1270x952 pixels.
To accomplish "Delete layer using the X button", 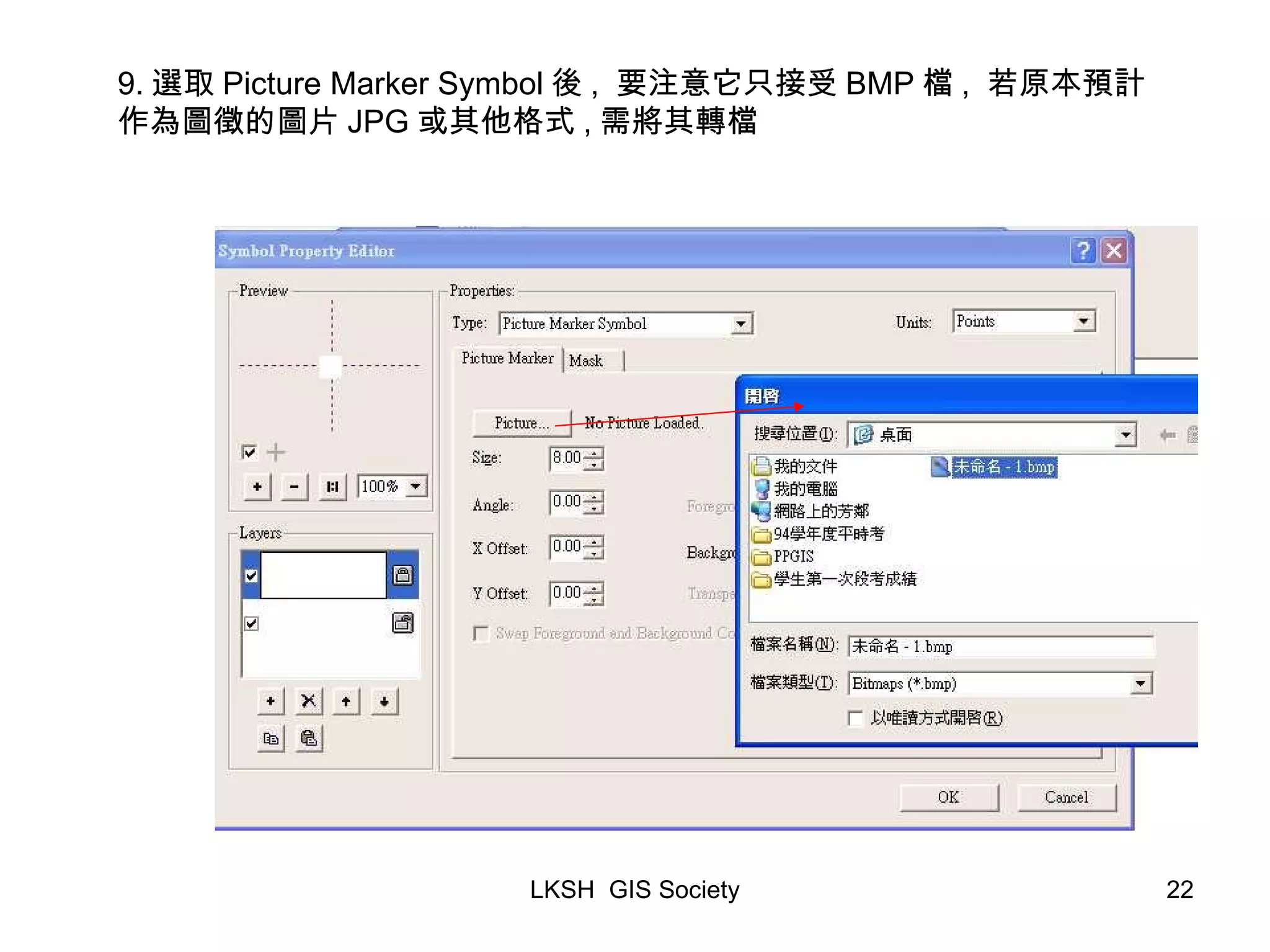I will (x=308, y=702).
